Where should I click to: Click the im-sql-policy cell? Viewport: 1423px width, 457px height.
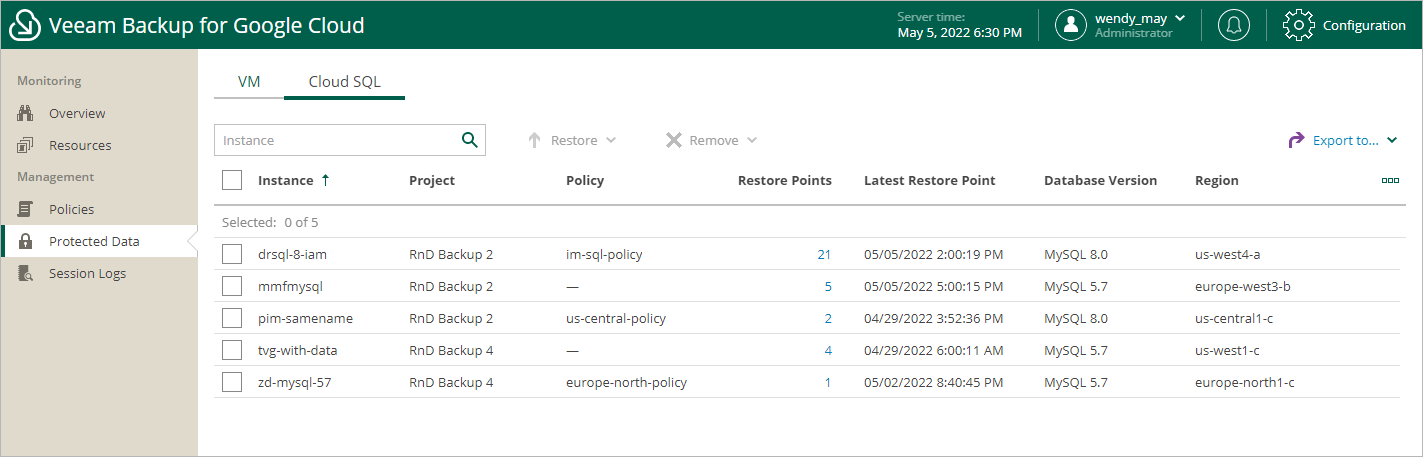(x=604, y=254)
